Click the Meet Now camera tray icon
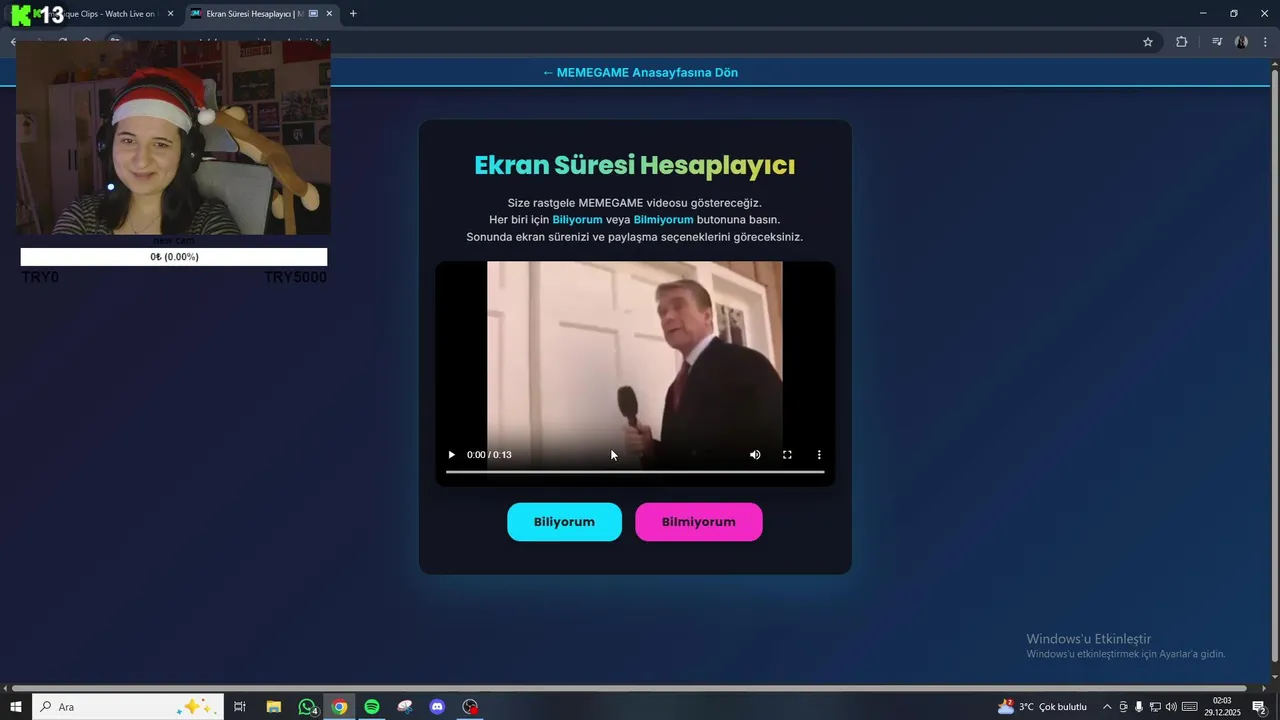Screen dimensions: 1280x720 click(1123, 707)
